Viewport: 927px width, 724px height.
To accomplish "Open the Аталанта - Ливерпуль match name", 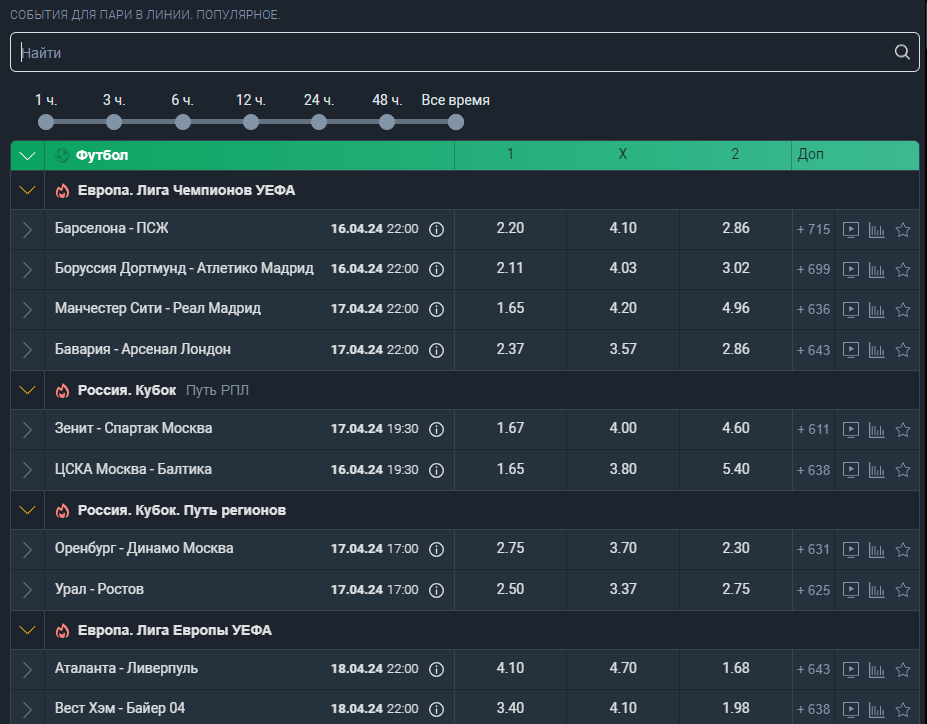I will coord(126,668).
